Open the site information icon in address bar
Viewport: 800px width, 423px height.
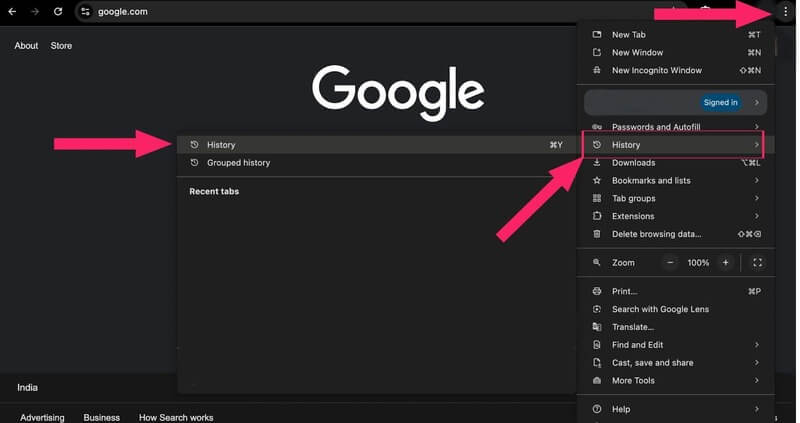85,11
